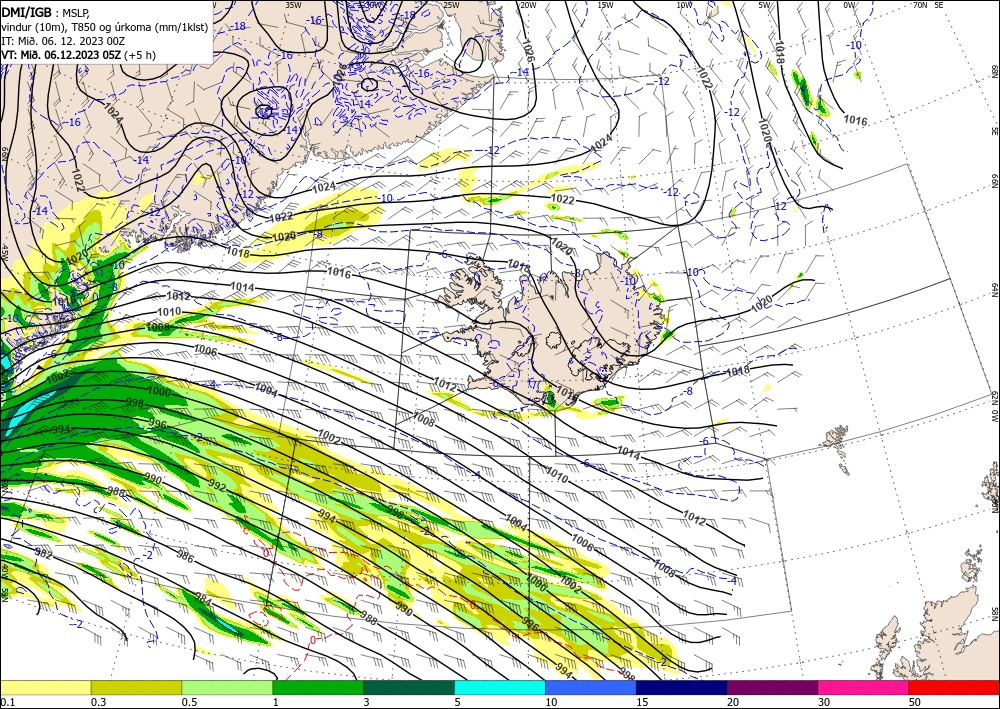
Task: Click the yellow 0.1–0.3 legend color block
Action: (x=45, y=687)
